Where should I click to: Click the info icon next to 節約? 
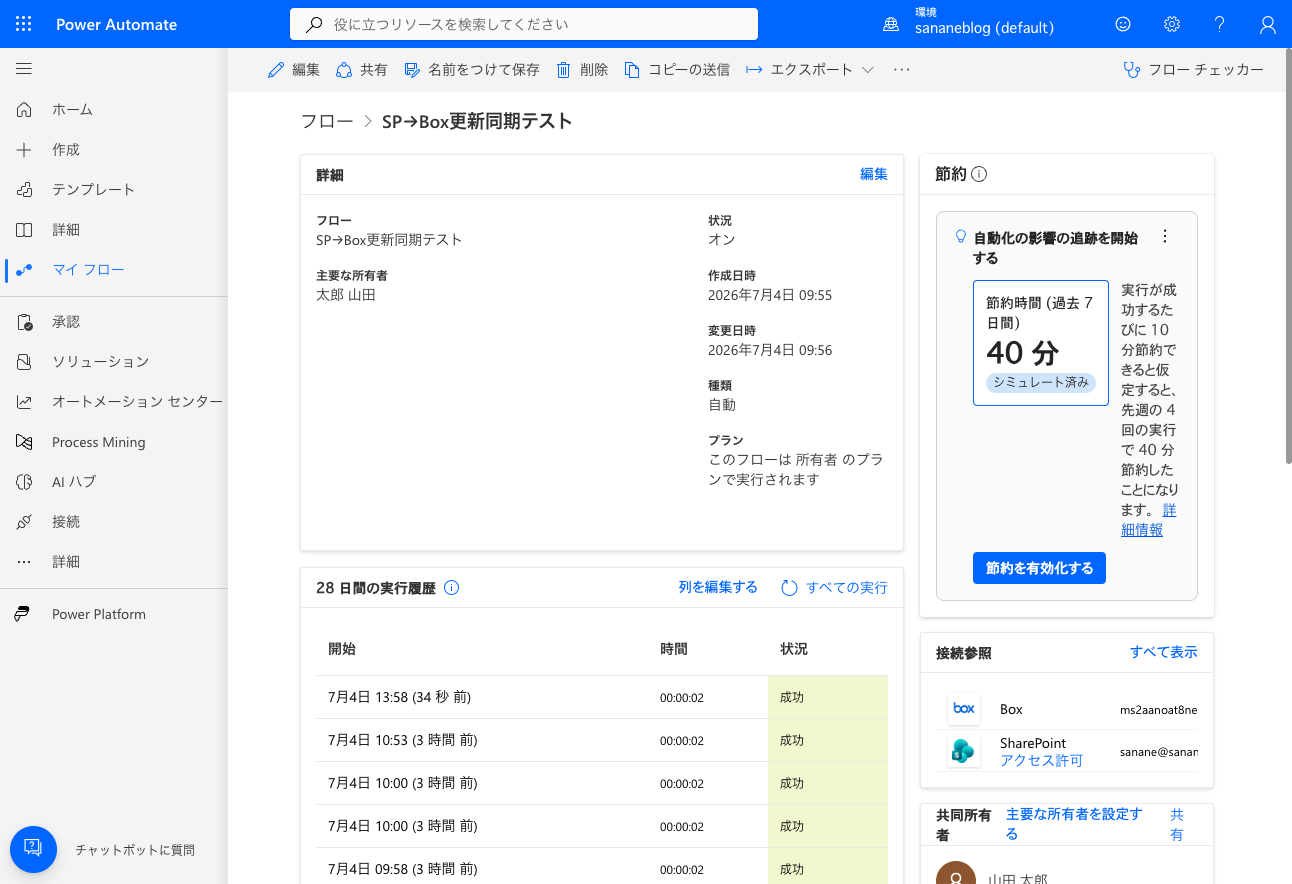tap(979, 174)
